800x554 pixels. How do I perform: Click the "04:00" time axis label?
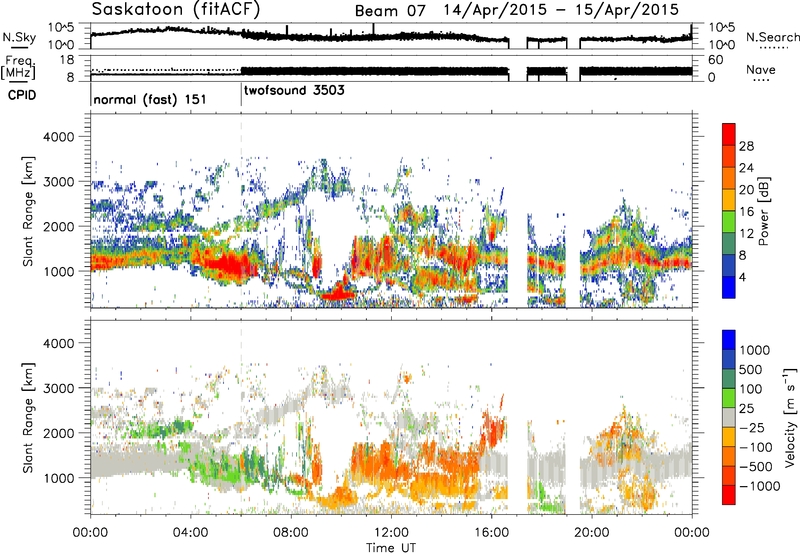pos(190,533)
